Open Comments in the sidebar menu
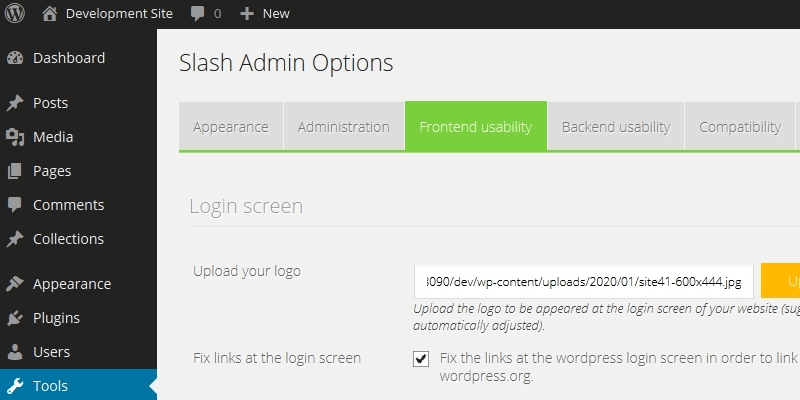This screenshot has height=400, width=800. [68, 205]
